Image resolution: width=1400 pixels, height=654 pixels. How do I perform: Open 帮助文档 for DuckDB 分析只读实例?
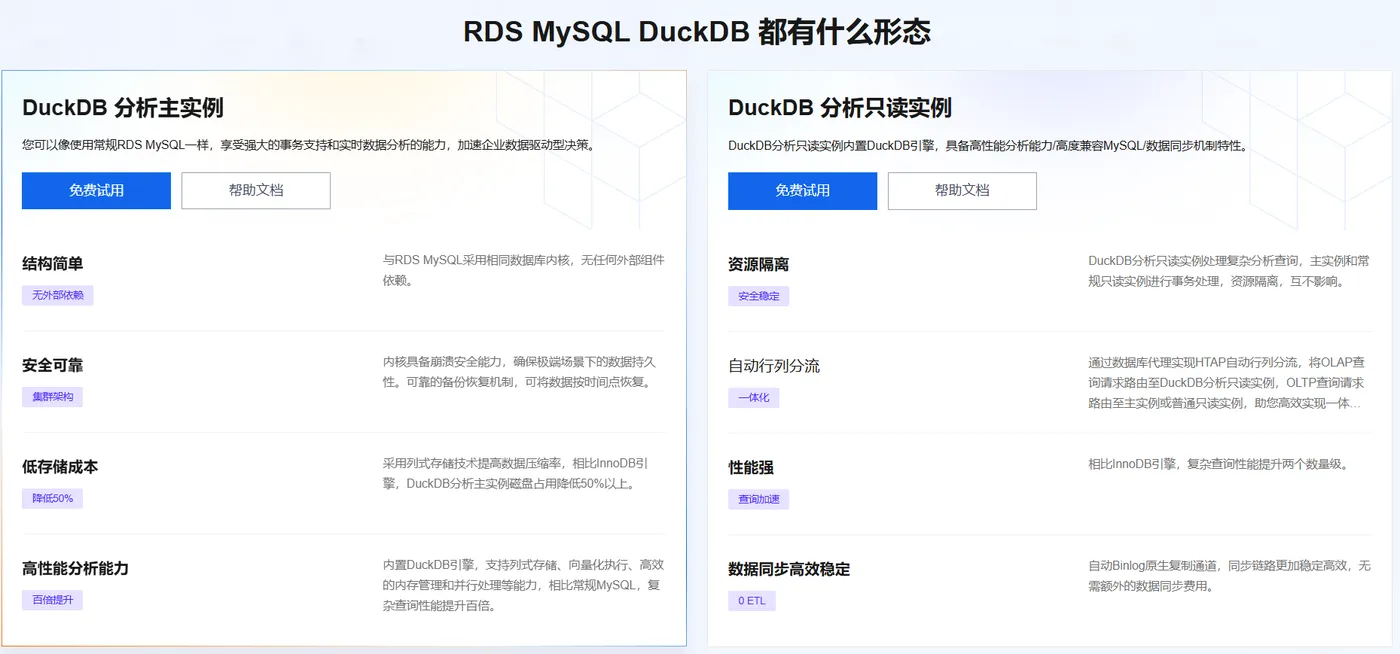coord(962,191)
